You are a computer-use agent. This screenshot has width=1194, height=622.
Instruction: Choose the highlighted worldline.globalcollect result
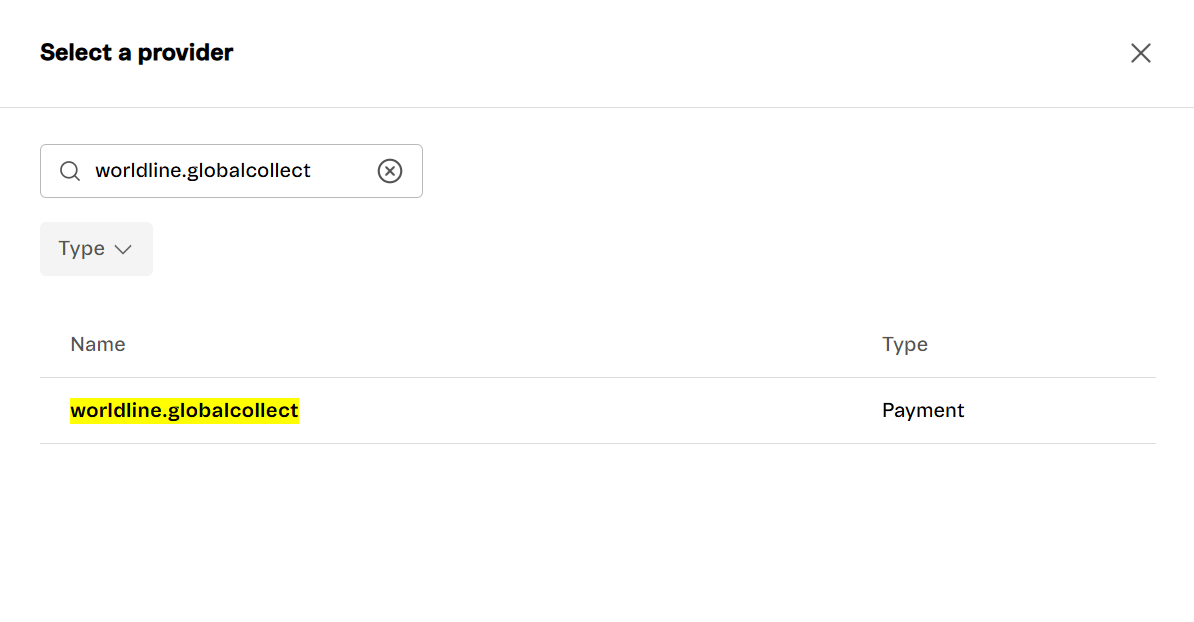coord(184,410)
